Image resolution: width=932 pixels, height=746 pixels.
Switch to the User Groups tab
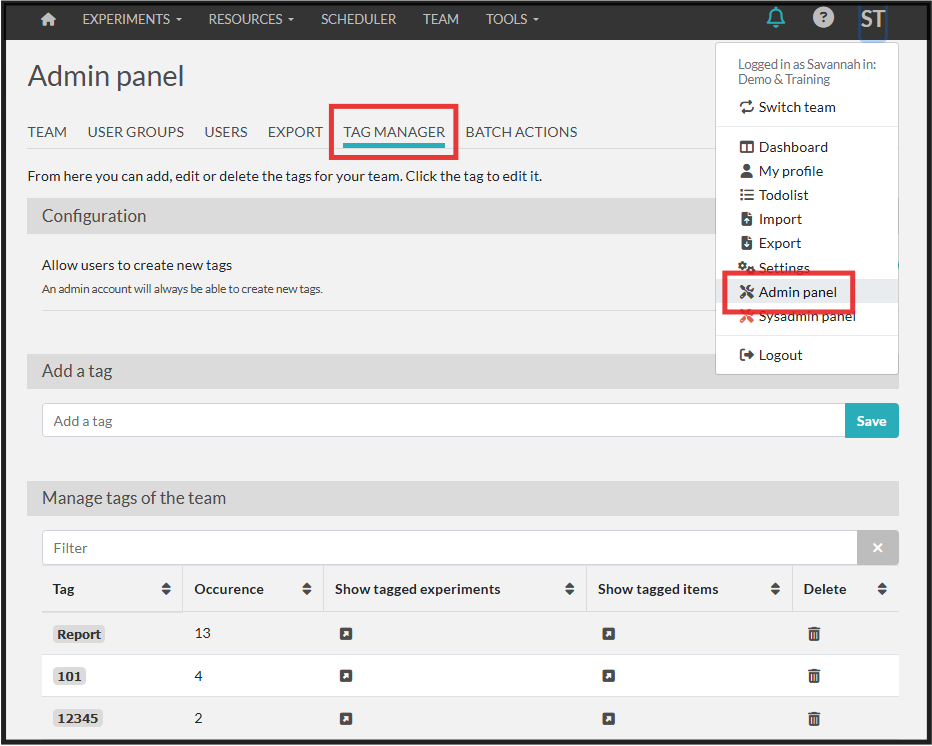click(x=136, y=132)
